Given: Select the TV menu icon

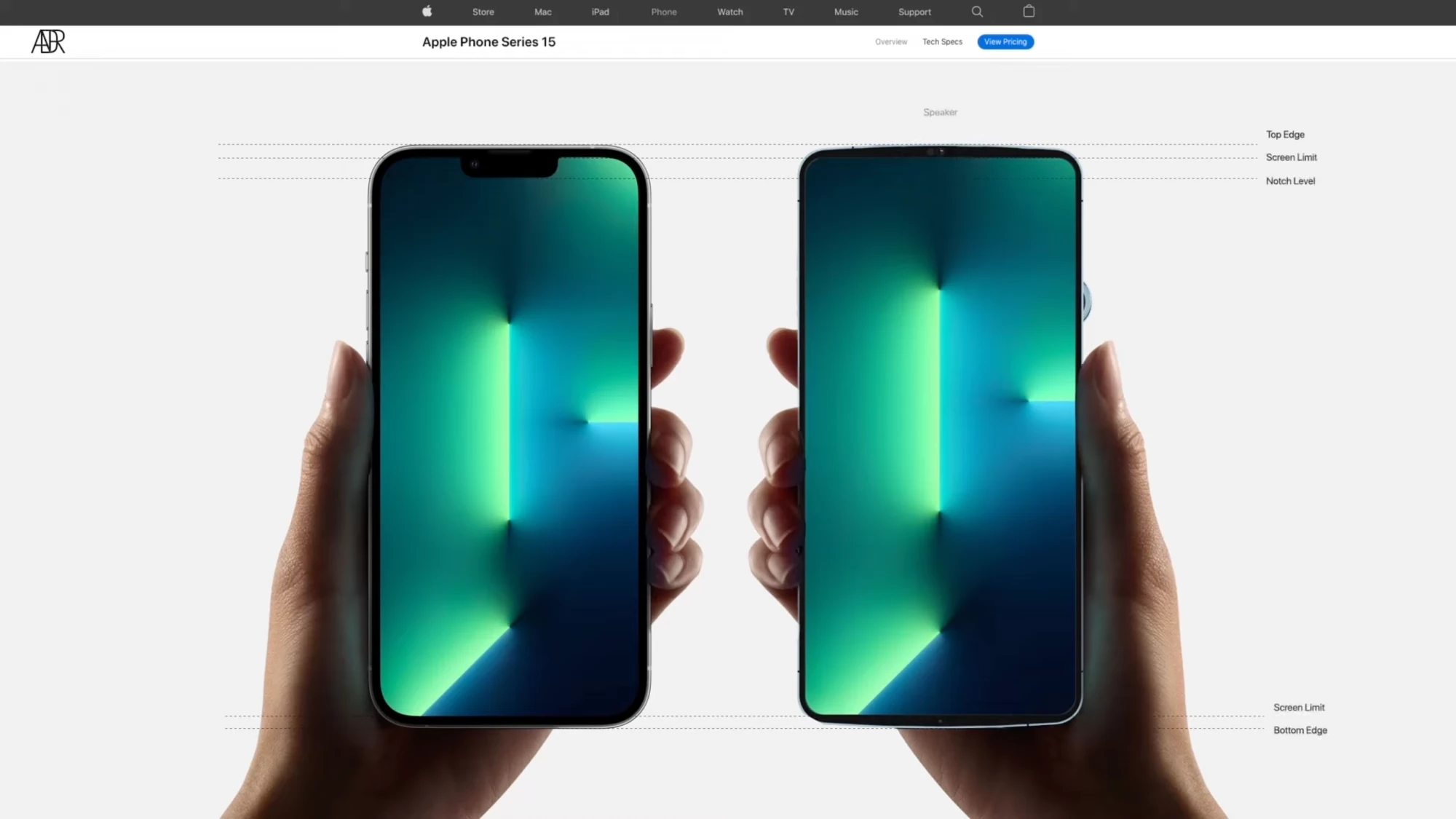Looking at the screenshot, I should tap(789, 11).
